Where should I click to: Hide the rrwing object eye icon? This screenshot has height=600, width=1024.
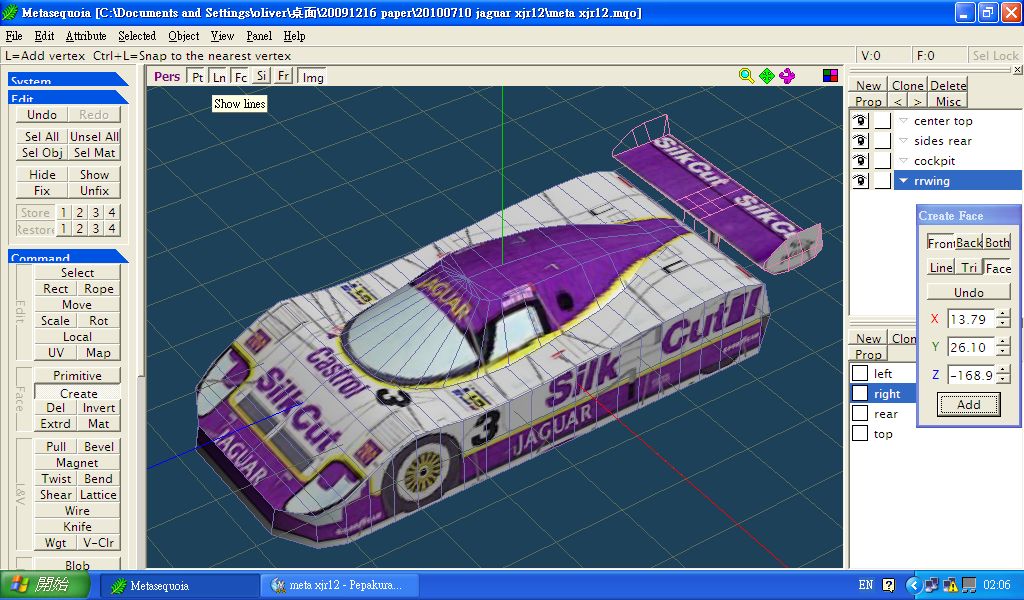point(860,181)
